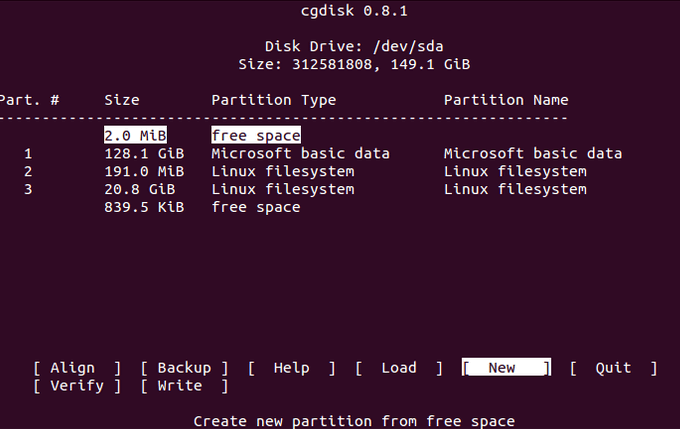Select the Load option
The image size is (680, 429).
pyautogui.click(x=399, y=368)
